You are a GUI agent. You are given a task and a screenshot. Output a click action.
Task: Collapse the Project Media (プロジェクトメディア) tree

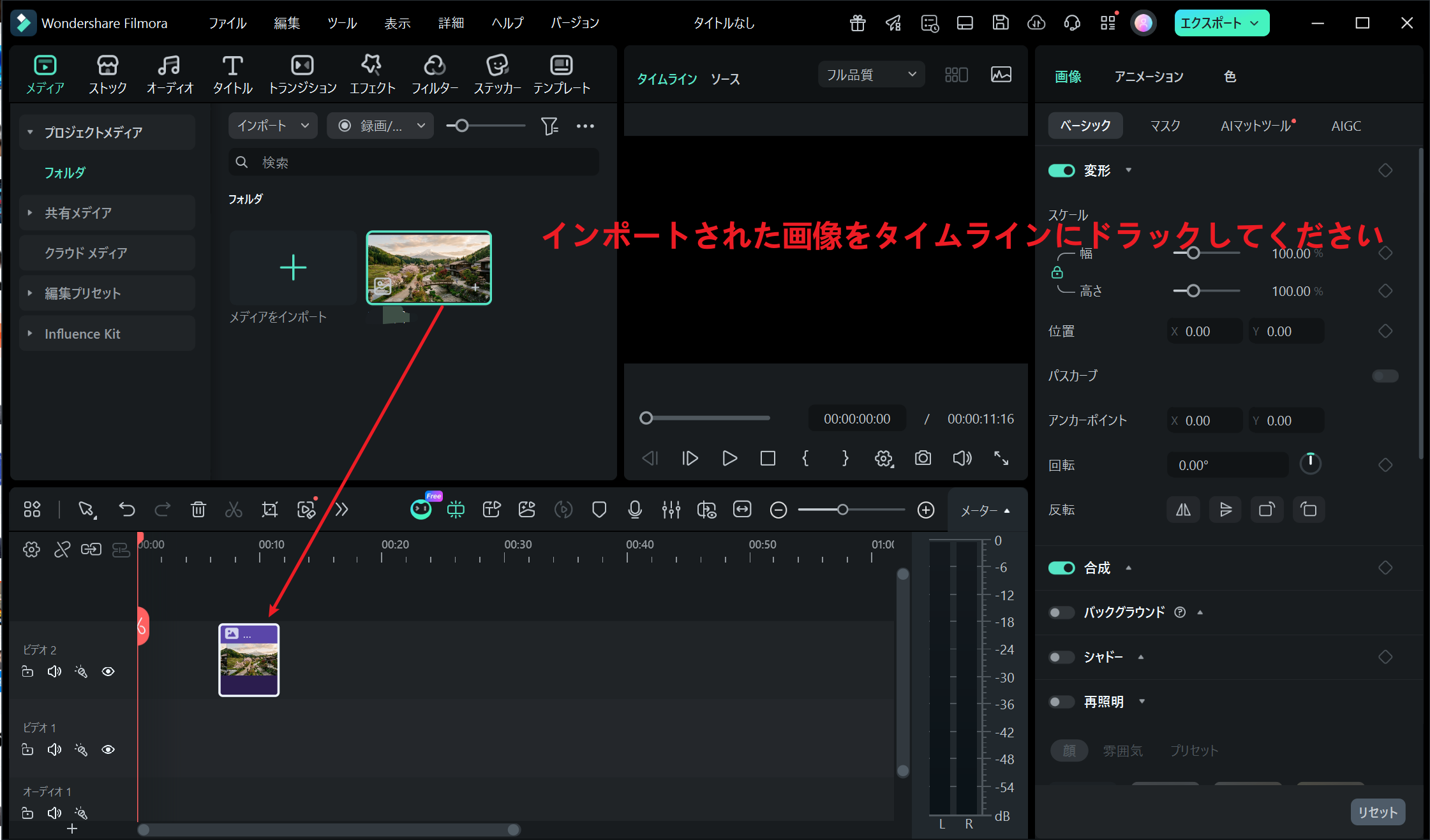[30, 132]
